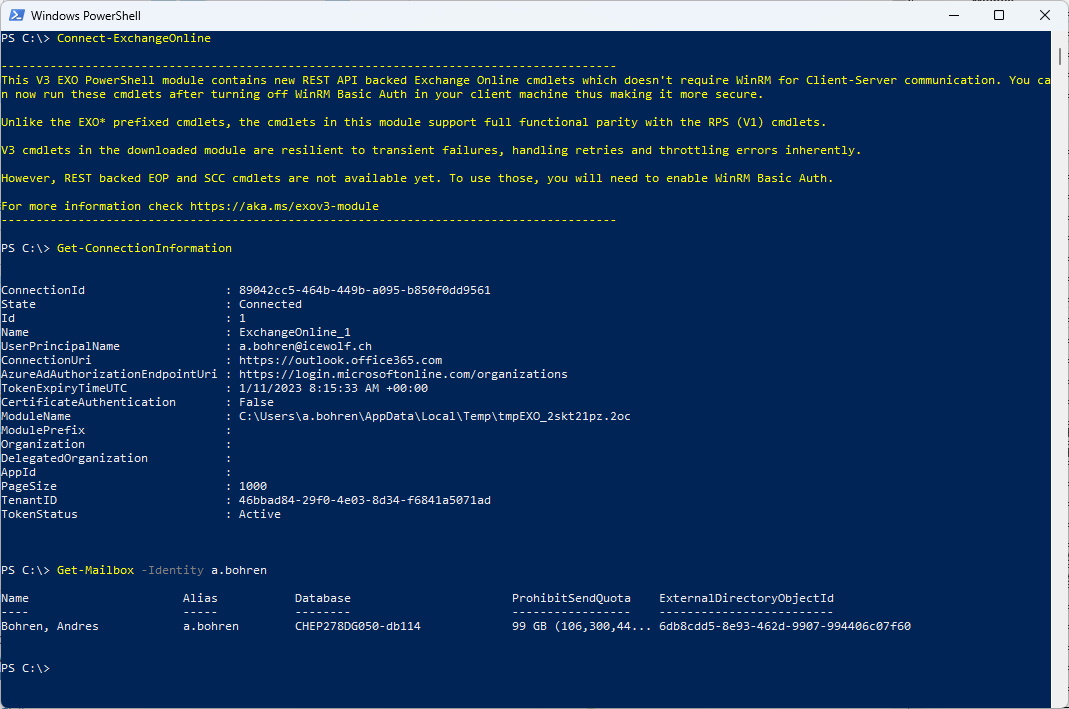This screenshot has width=1069, height=709.
Task: Click the PowerShell icon in the title bar
Action: 16,15
